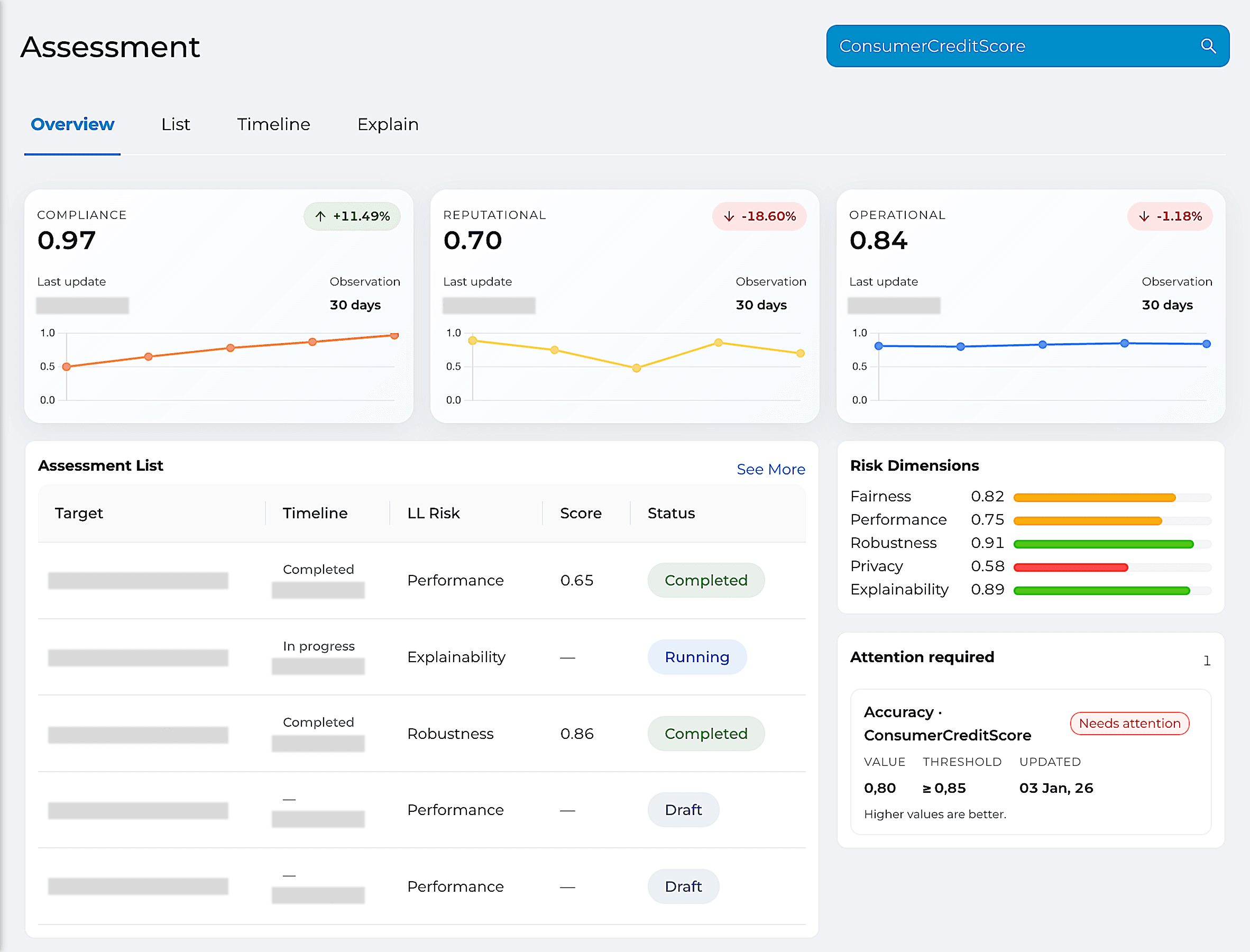Switch to the Timeline tab
Screen dimensions: 1250x952
[x=273, y=124]
